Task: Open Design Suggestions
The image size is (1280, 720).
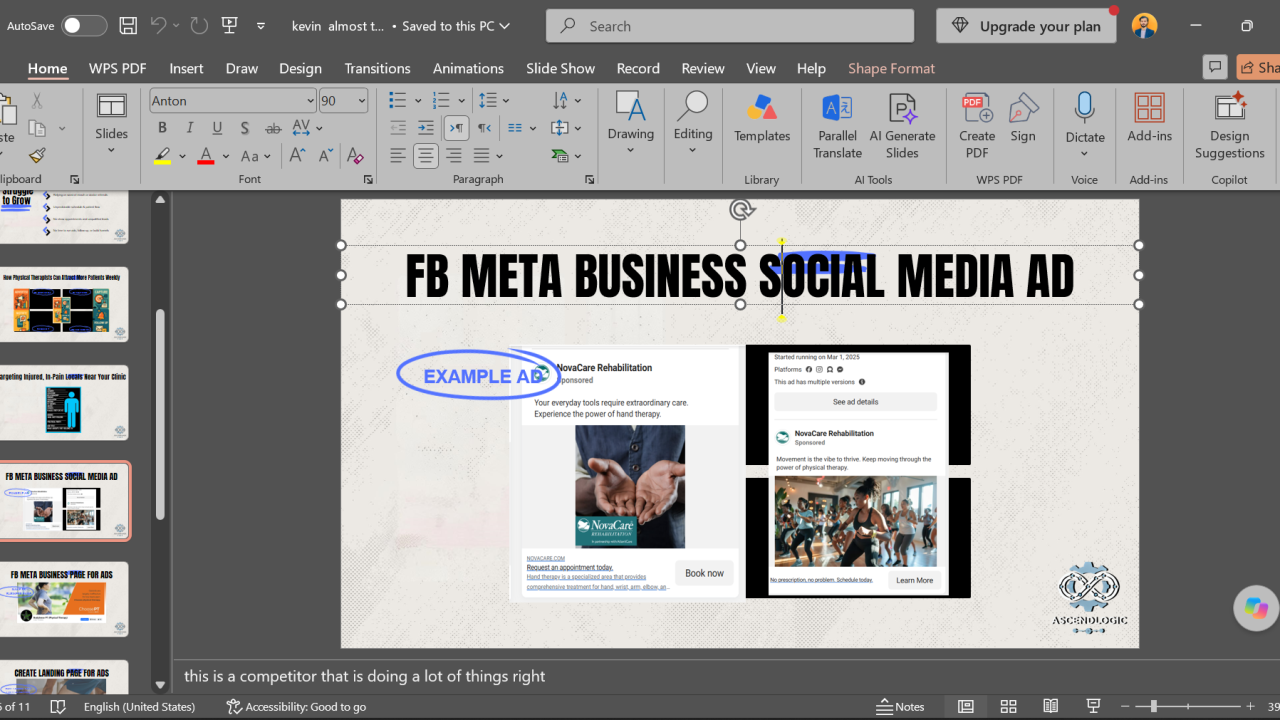Action: (x=1229, y=126)
